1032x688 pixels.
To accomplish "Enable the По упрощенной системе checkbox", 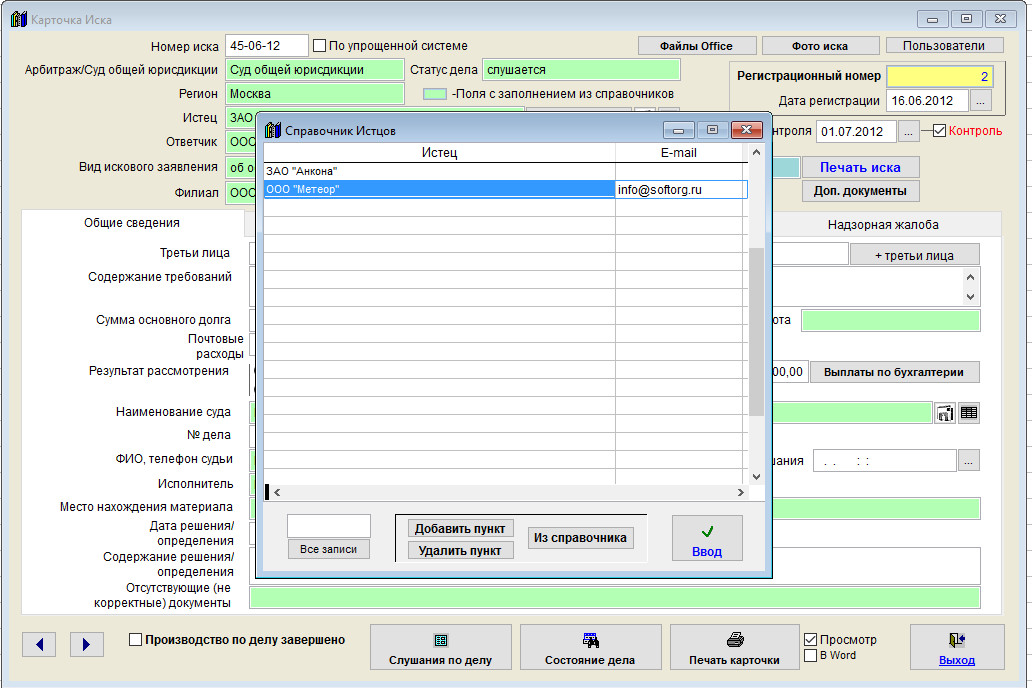I will pyautogui.click(x=320, y=46).
